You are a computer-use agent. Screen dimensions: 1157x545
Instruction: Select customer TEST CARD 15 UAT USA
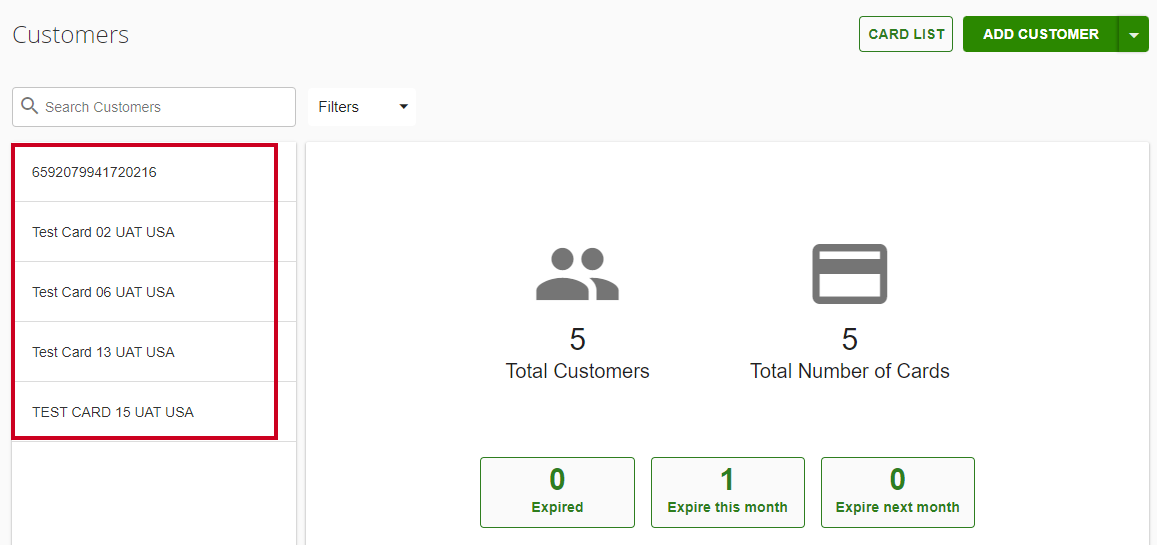154,412
